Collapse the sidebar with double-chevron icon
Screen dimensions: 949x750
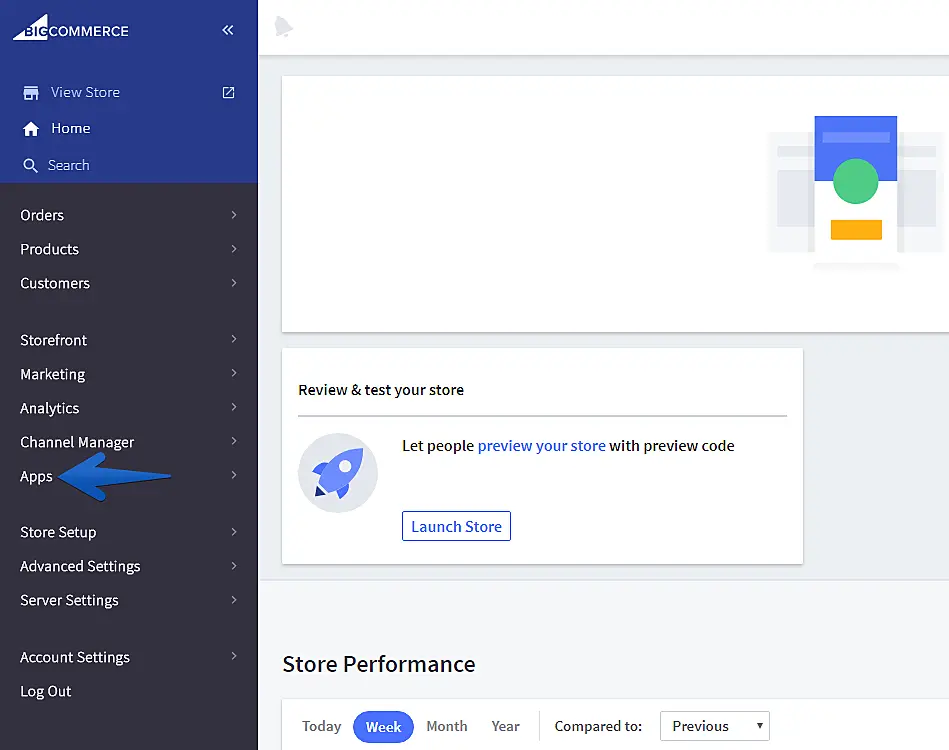point(228,30)
